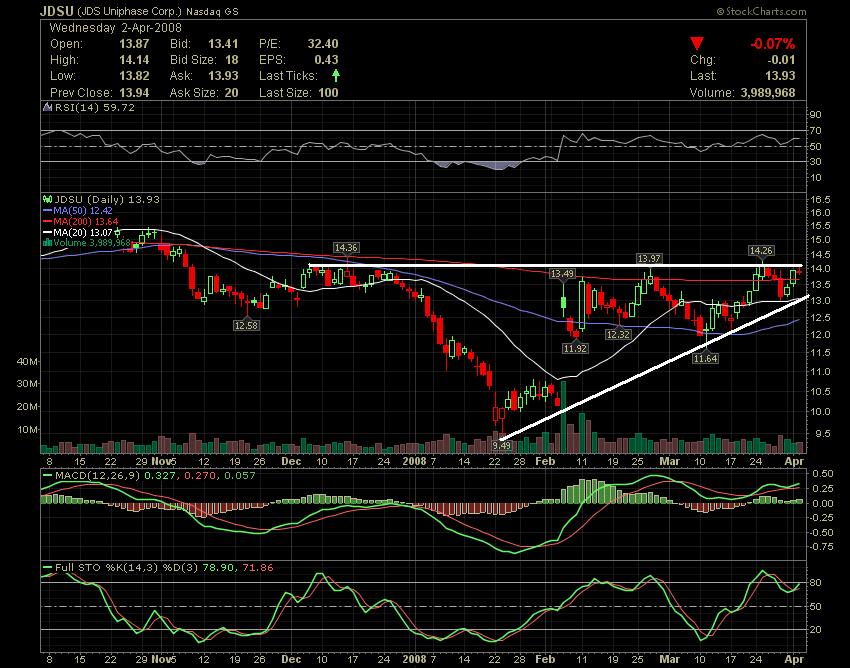Screen dimensions: 850x668
Task: Click the Bid Size value 18
Action: tap(231, 60)
